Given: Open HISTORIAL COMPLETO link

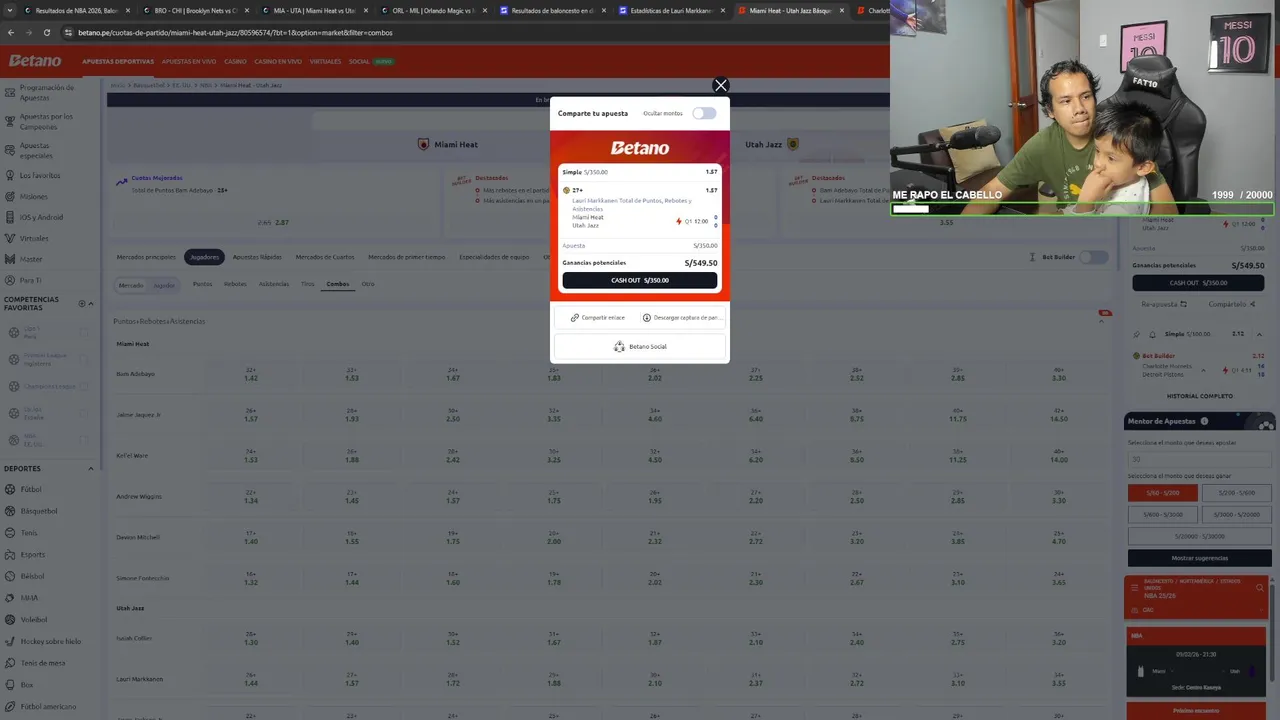Looking at the screenshot, I should pyautogui.click(x=1199, y=396).
